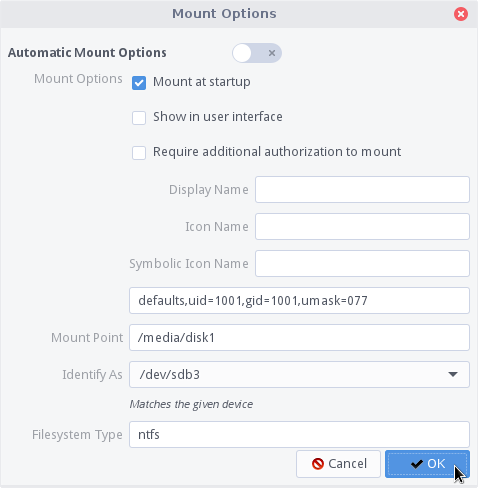Open the Identify As /dev/sdb3 combo box
478x488 pixels.
point(299,375)
